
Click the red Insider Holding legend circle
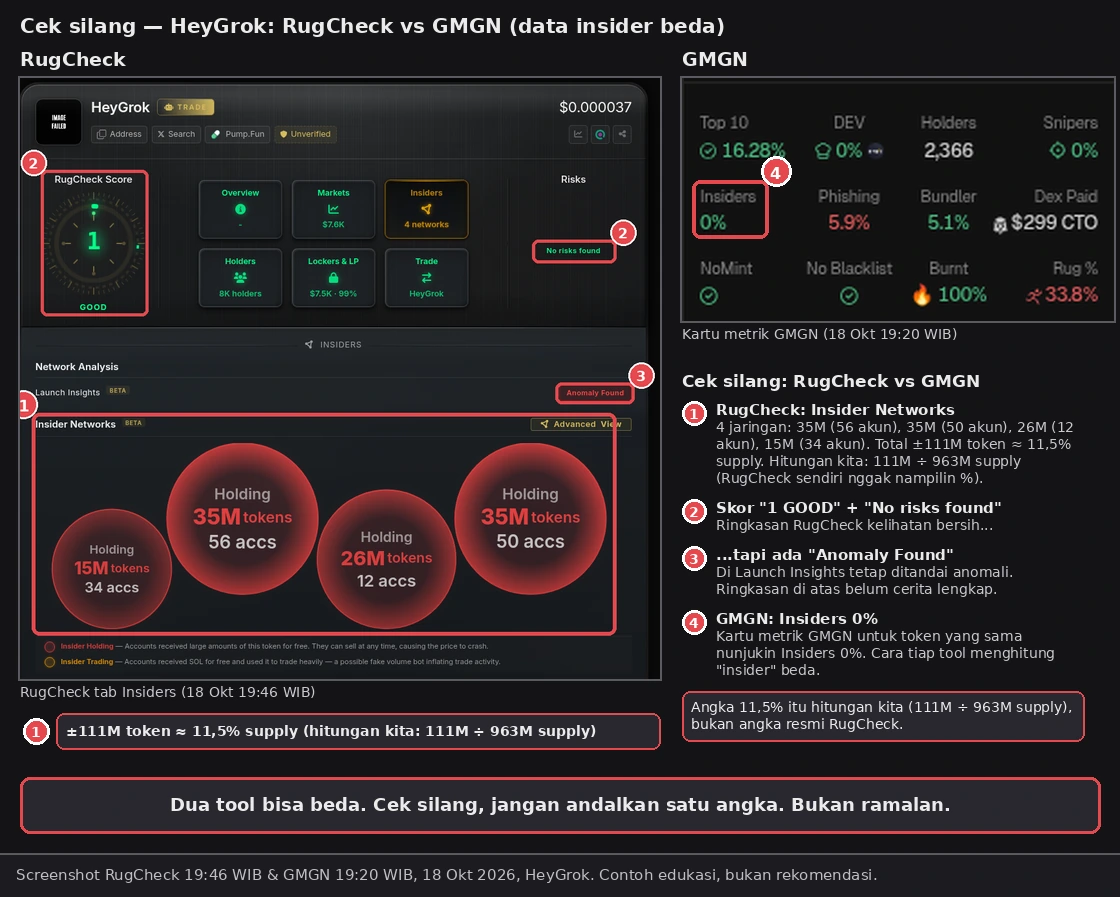click(50, 646)
